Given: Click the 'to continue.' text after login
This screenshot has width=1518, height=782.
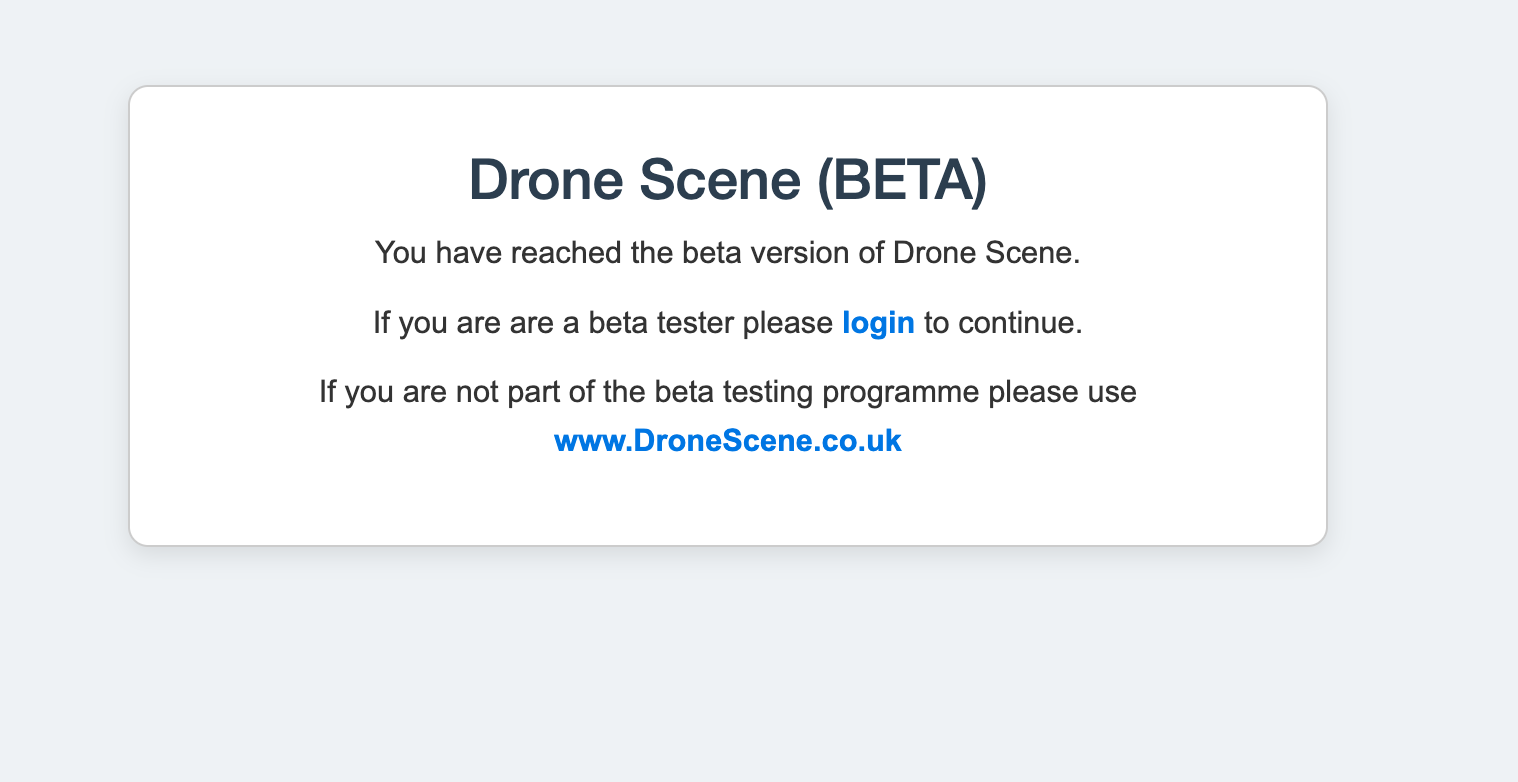Looking at the screenshot, I should tap(1003, 323).
